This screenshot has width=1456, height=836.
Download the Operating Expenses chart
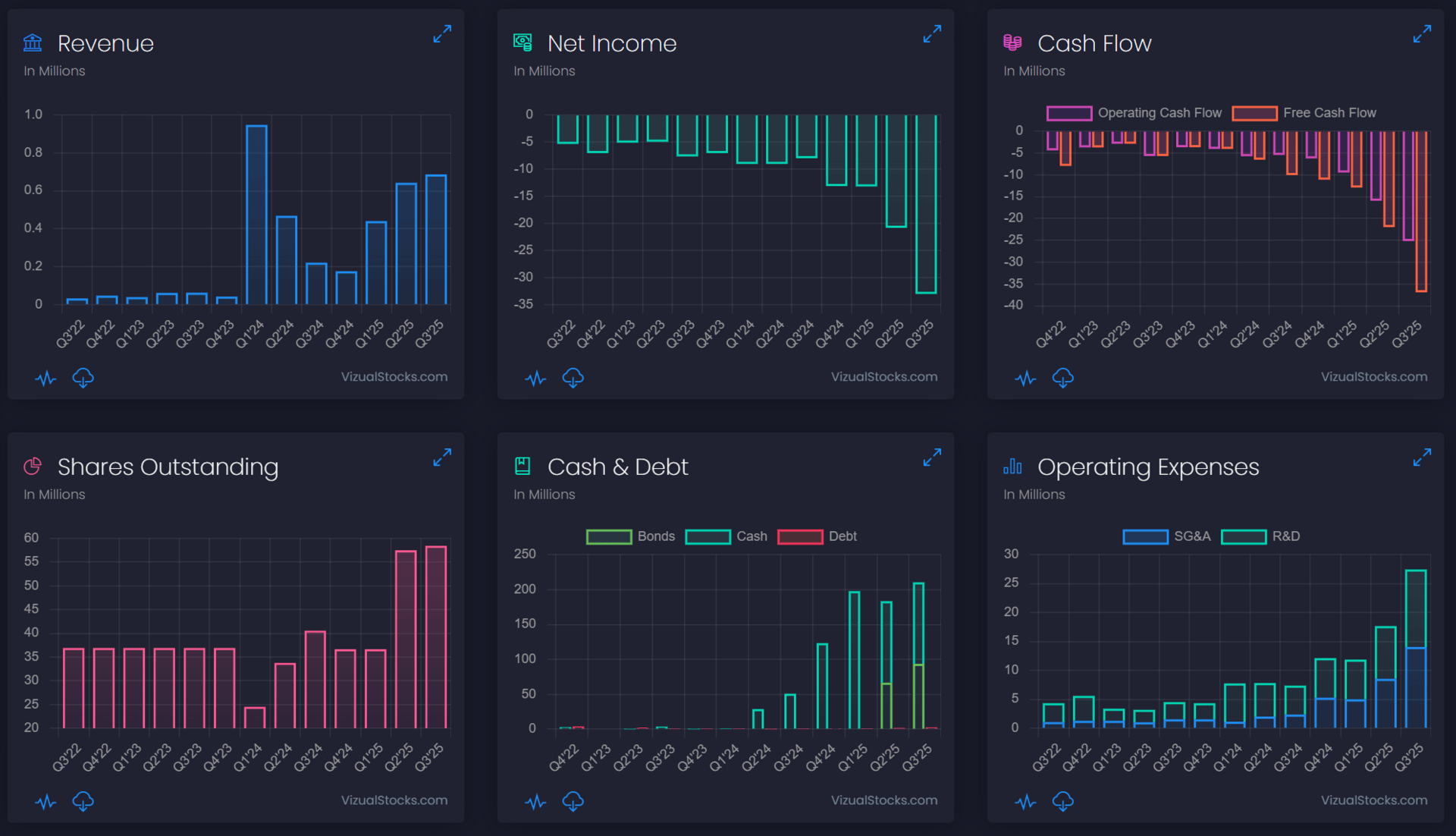pyautogui.click(x=1062, y=801)
